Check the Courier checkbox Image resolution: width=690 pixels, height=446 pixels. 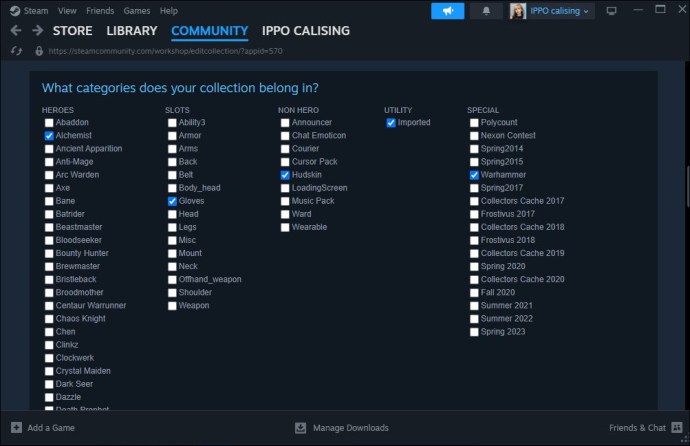pyautogui.click(x=285, y=149)
